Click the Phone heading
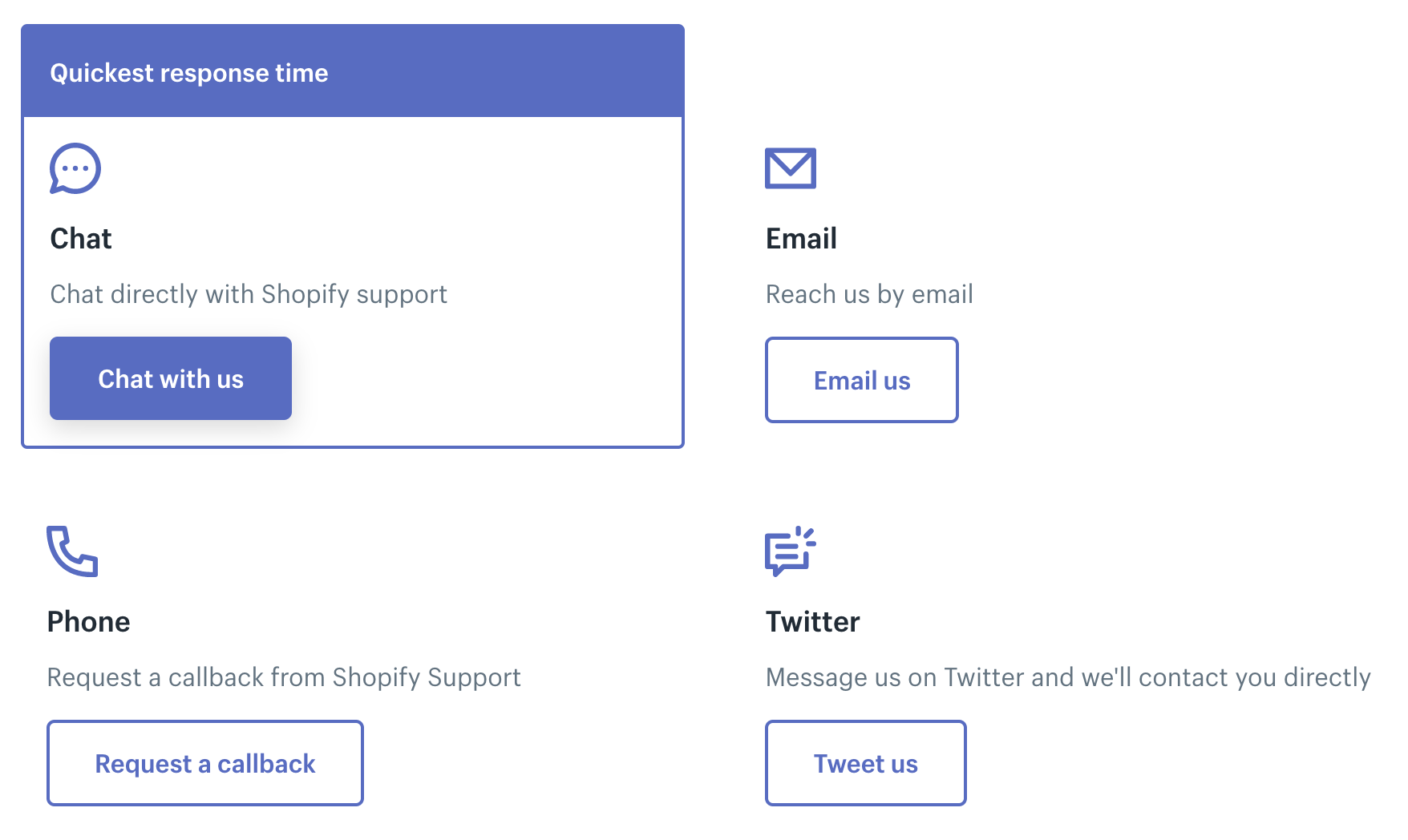This screenshot has width=1408, height=840. tap(88, 622)
